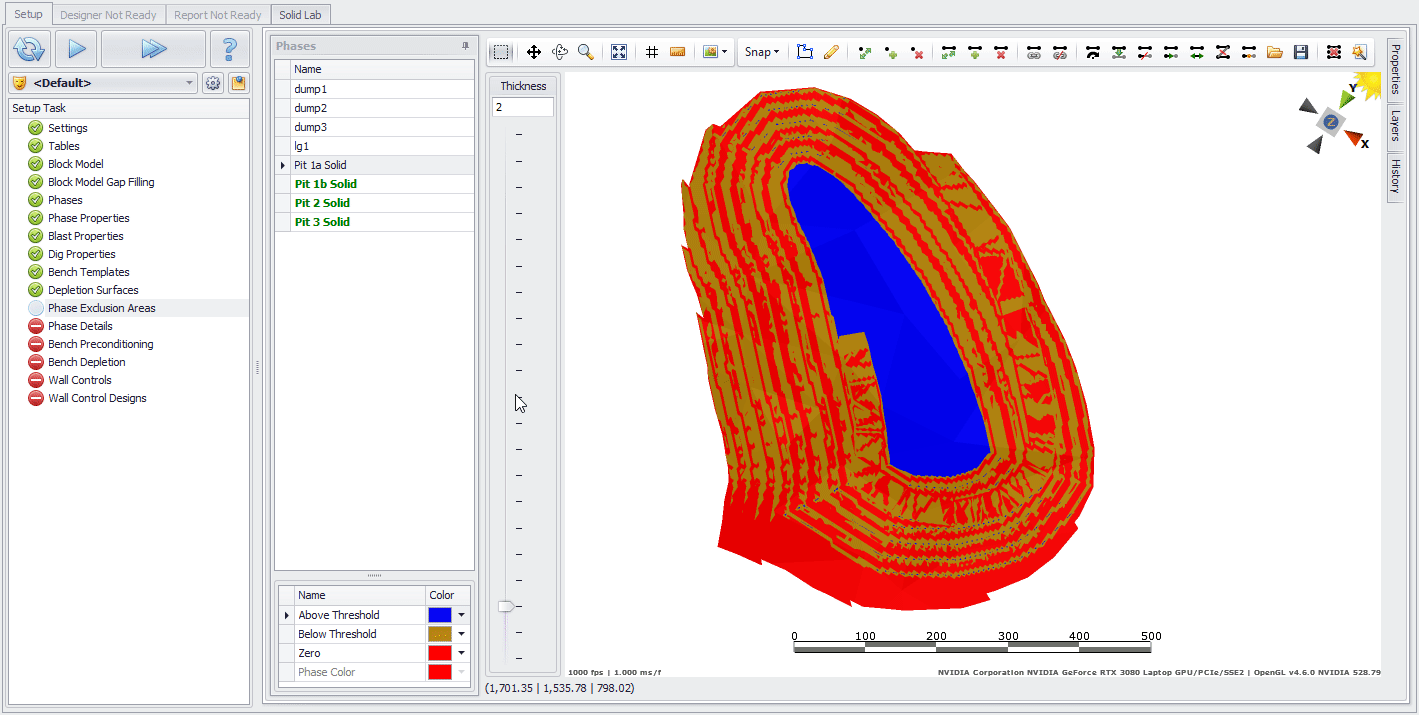Open Above Threshold color dropdown arrow
Screen dimensions: 1419x715
(462, 615)
